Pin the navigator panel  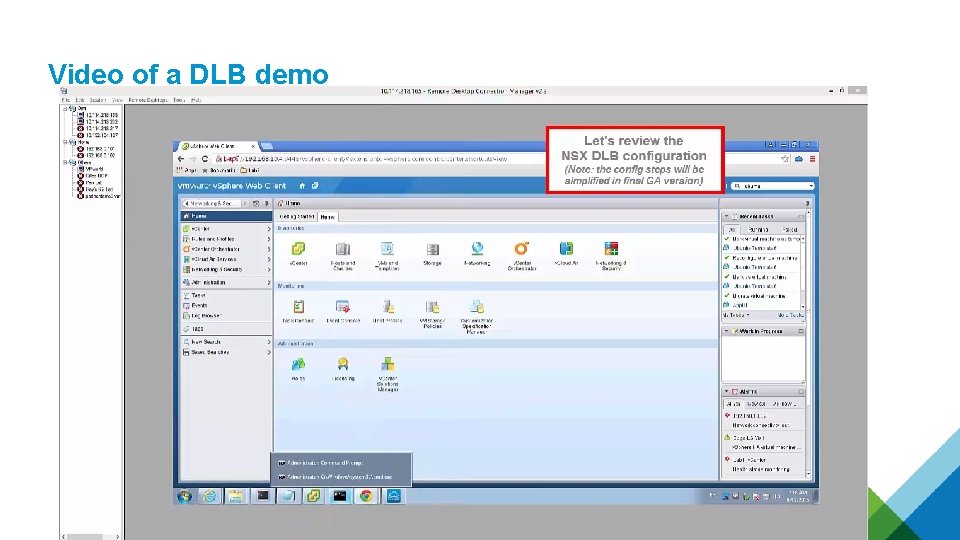click(x=266, y=203)
